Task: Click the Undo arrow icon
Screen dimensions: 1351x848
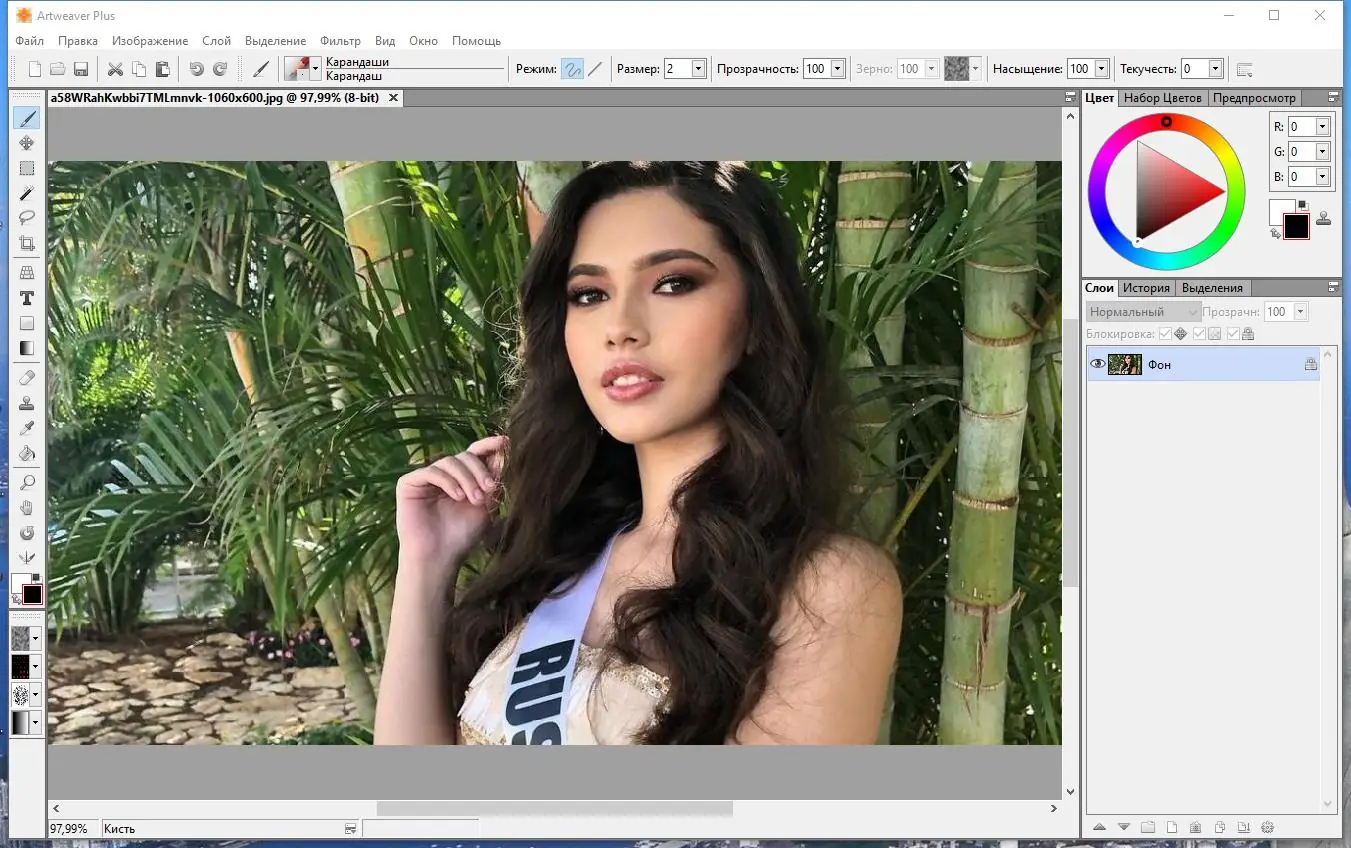Action: pyautogui.click(x=196, y=69)
